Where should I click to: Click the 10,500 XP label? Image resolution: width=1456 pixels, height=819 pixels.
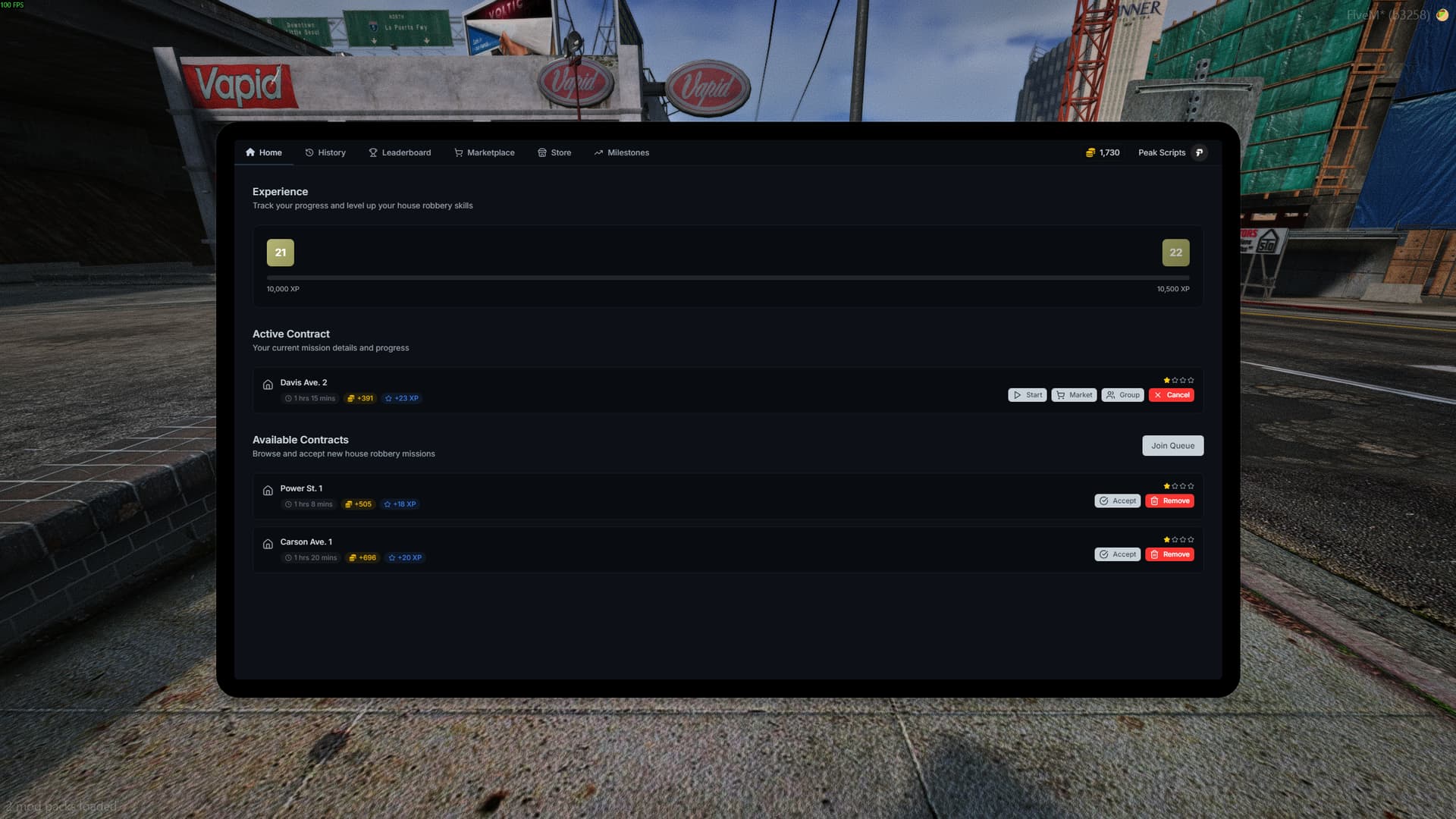[x=1173, y=289]
